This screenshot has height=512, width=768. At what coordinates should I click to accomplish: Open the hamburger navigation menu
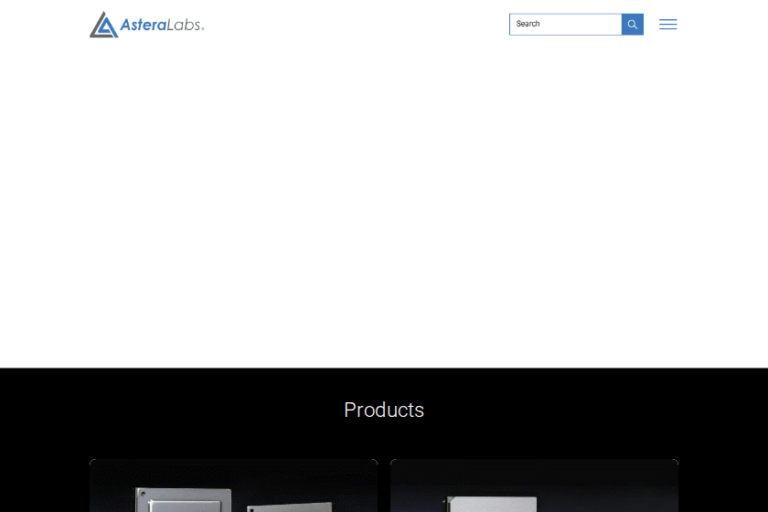668,24
